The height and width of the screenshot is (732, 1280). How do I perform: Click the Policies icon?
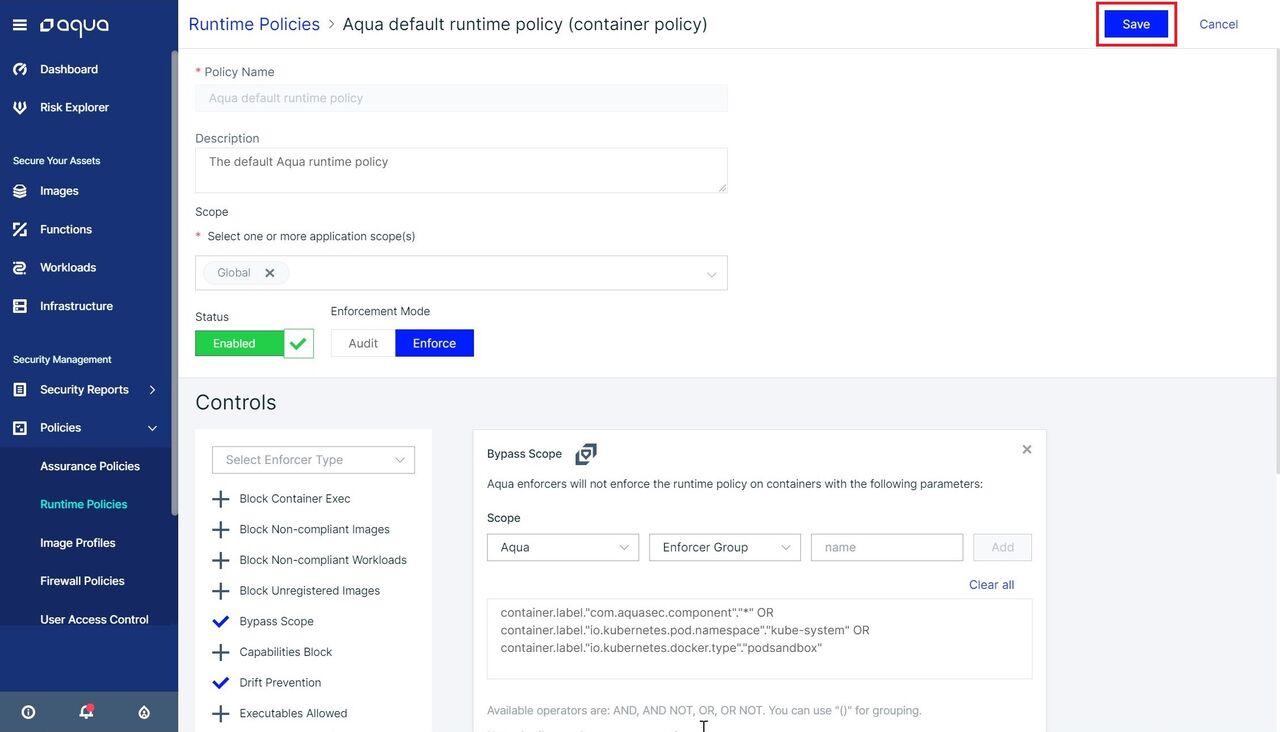point(20,428)
